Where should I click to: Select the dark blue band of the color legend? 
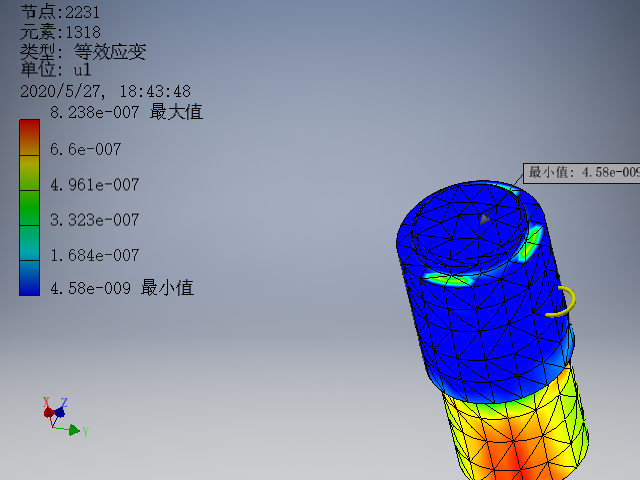(x=29, y=278)
